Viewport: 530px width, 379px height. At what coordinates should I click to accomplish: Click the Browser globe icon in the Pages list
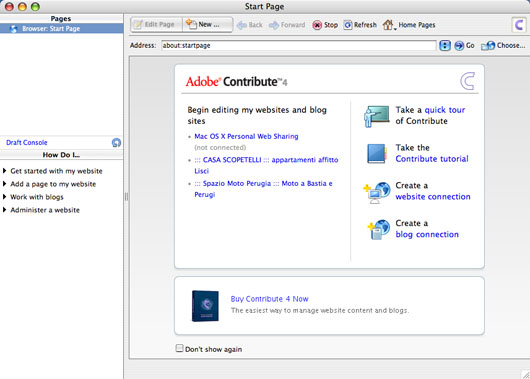tap(14, 29)
